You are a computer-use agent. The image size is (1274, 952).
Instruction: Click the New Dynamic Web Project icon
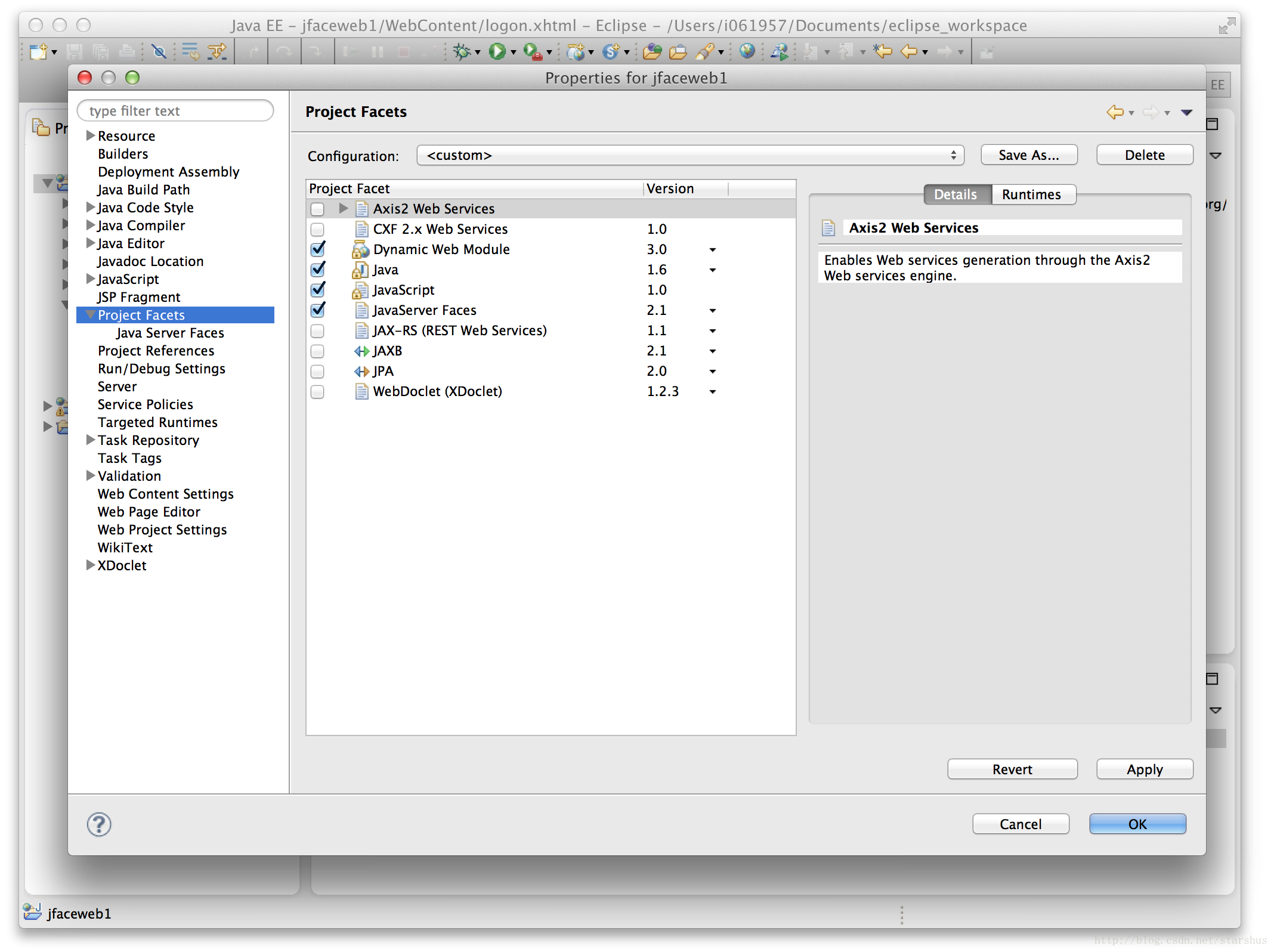[576, 52]
